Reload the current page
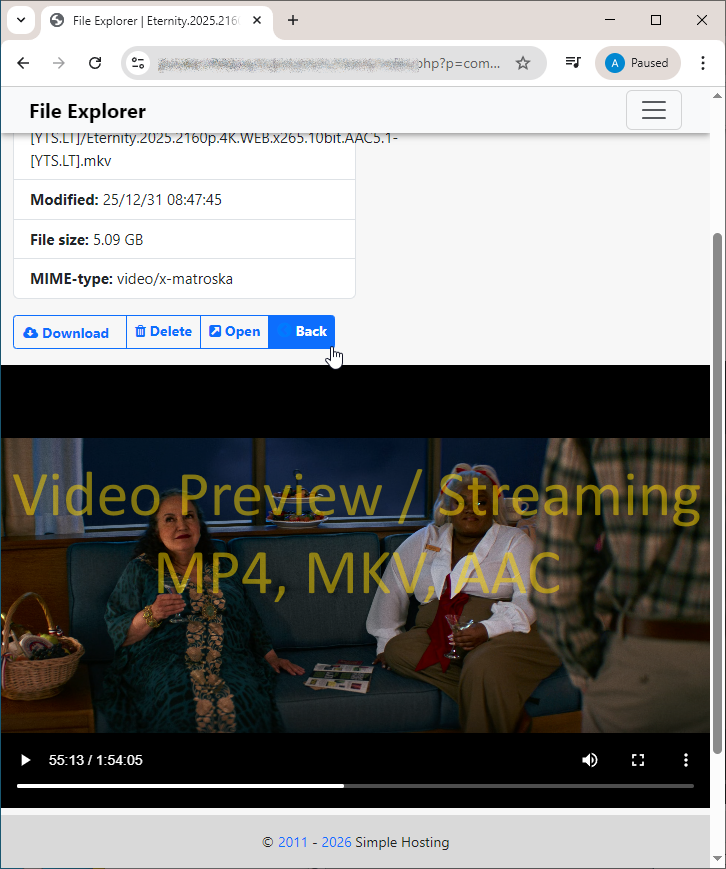 (95, 63)
